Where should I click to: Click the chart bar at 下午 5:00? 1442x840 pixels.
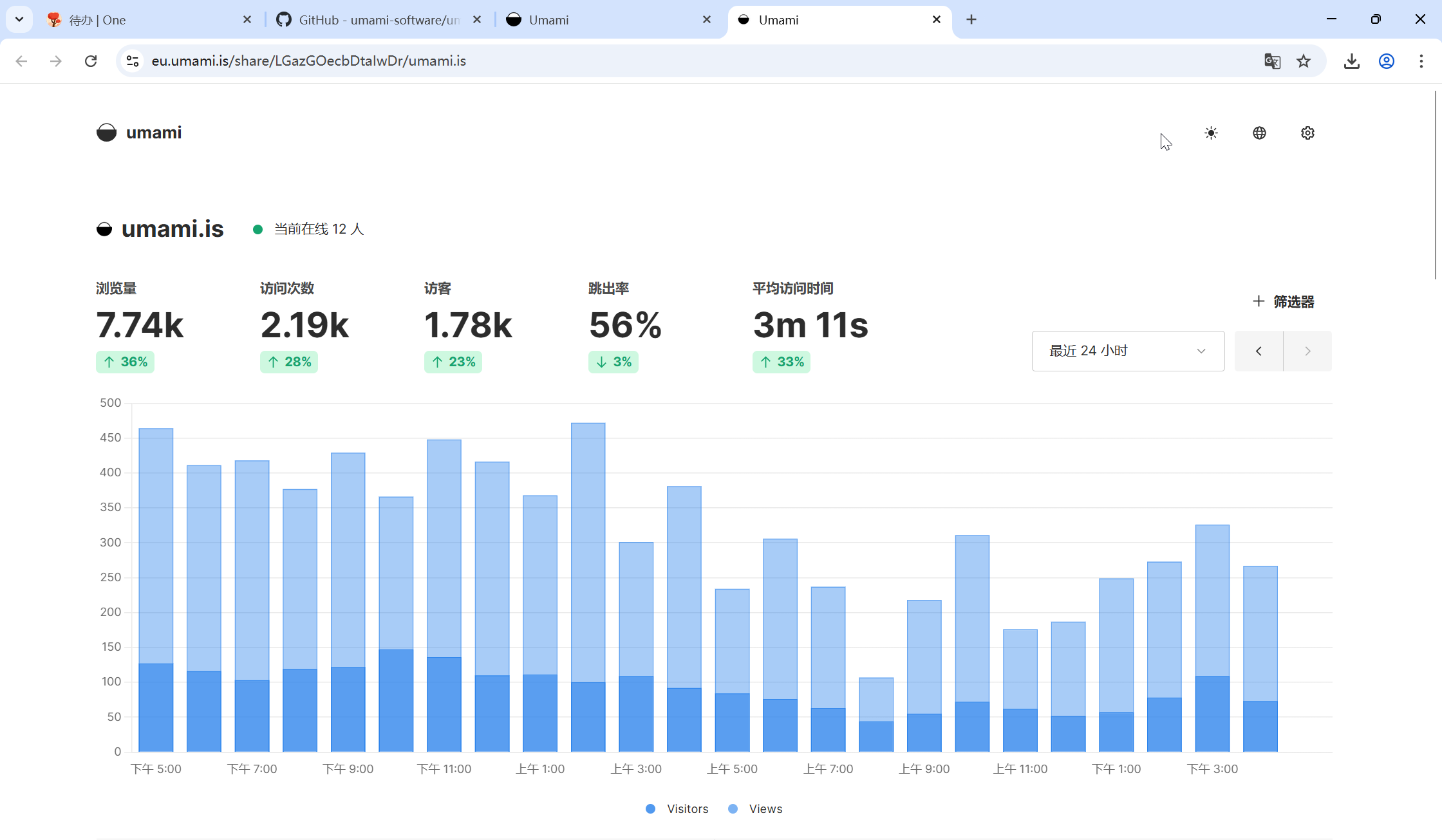click(x=156, y=590)
